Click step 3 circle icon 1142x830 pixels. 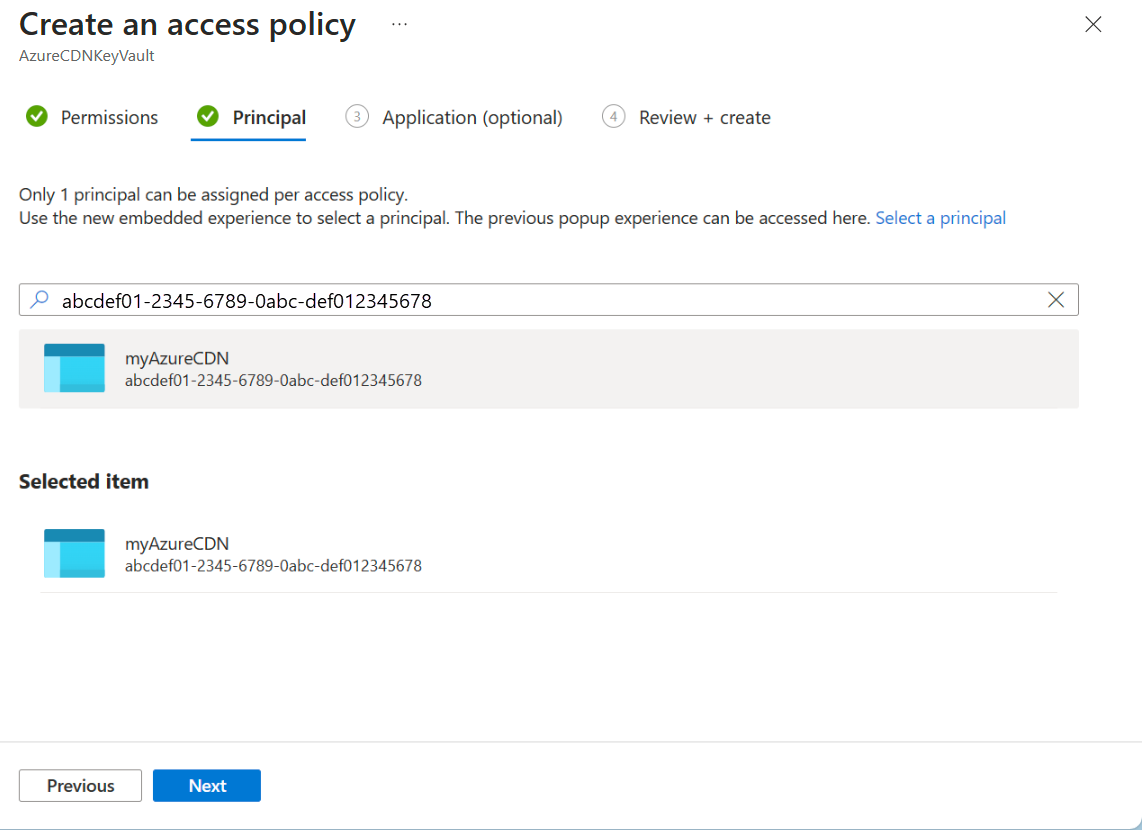pyautogui.click(x=356, y=117)
